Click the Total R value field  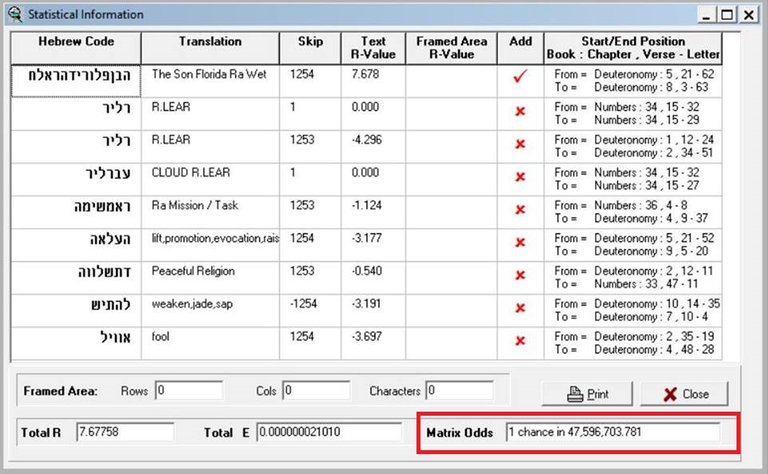125,432
